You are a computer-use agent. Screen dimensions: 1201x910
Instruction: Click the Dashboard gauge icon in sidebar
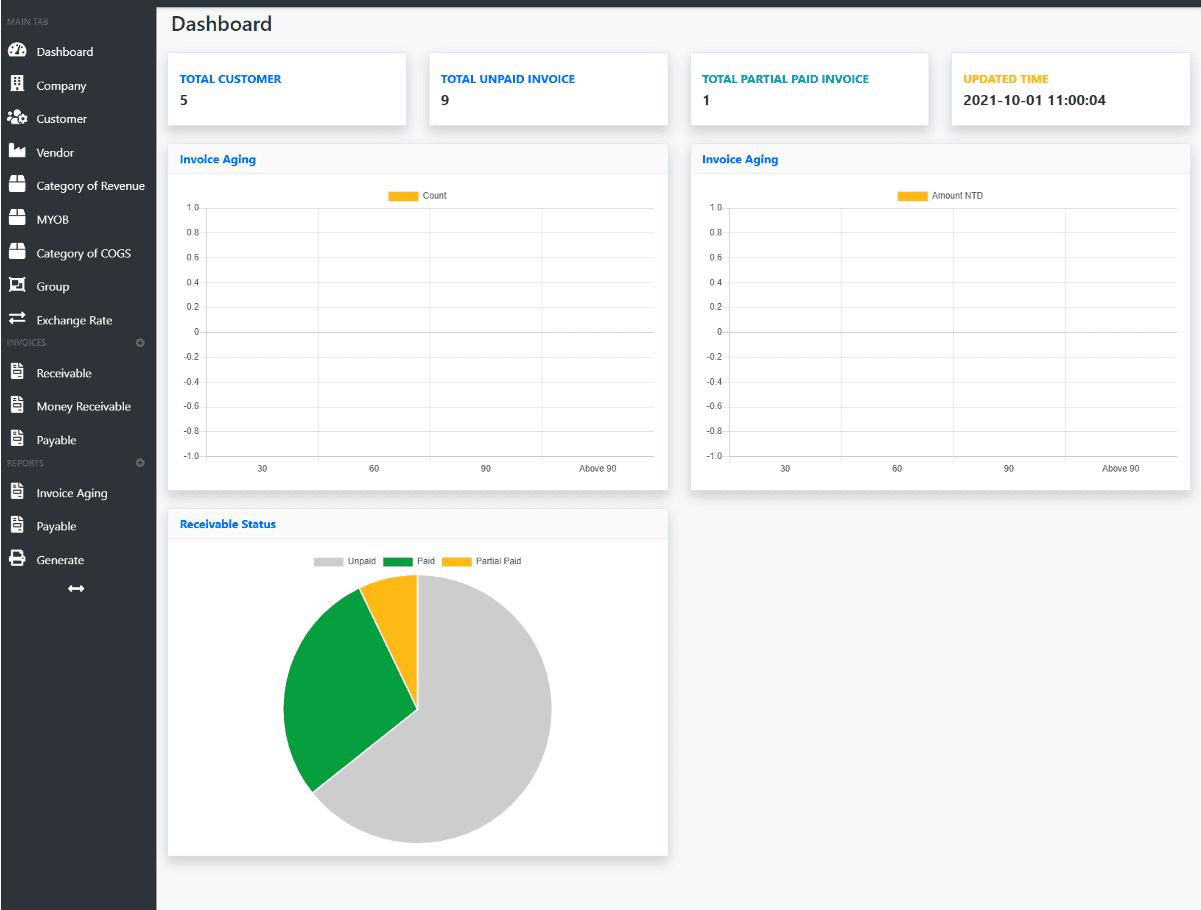tap(17, 51)
